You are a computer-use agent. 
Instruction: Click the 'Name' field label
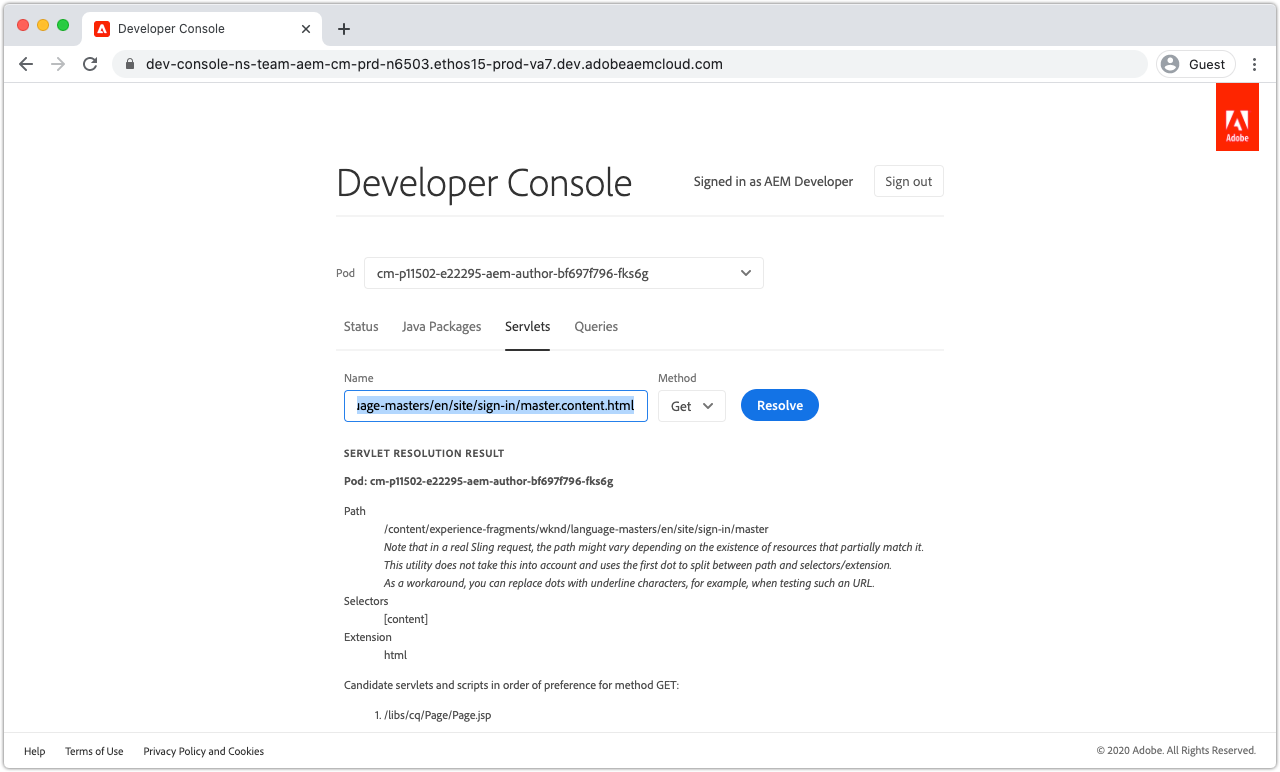tap(359, 378)
